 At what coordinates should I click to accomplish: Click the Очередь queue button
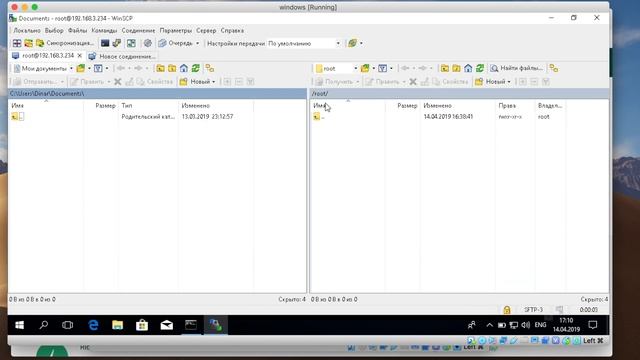point(176,43)
